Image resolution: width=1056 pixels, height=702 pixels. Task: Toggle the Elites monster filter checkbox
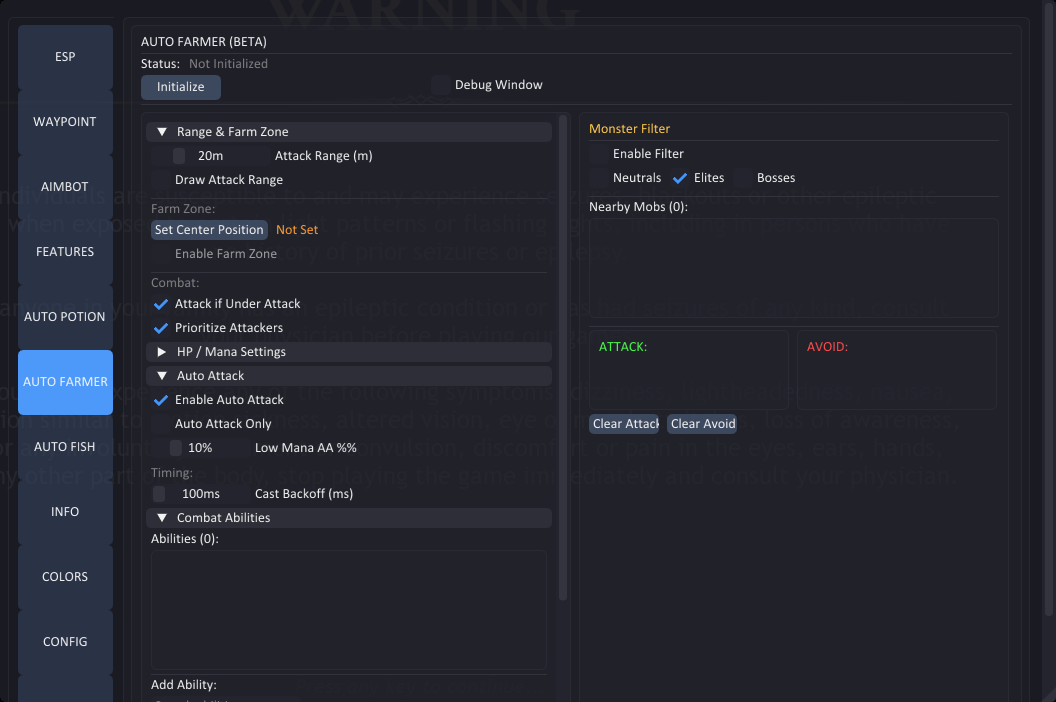tap(680, 178)
